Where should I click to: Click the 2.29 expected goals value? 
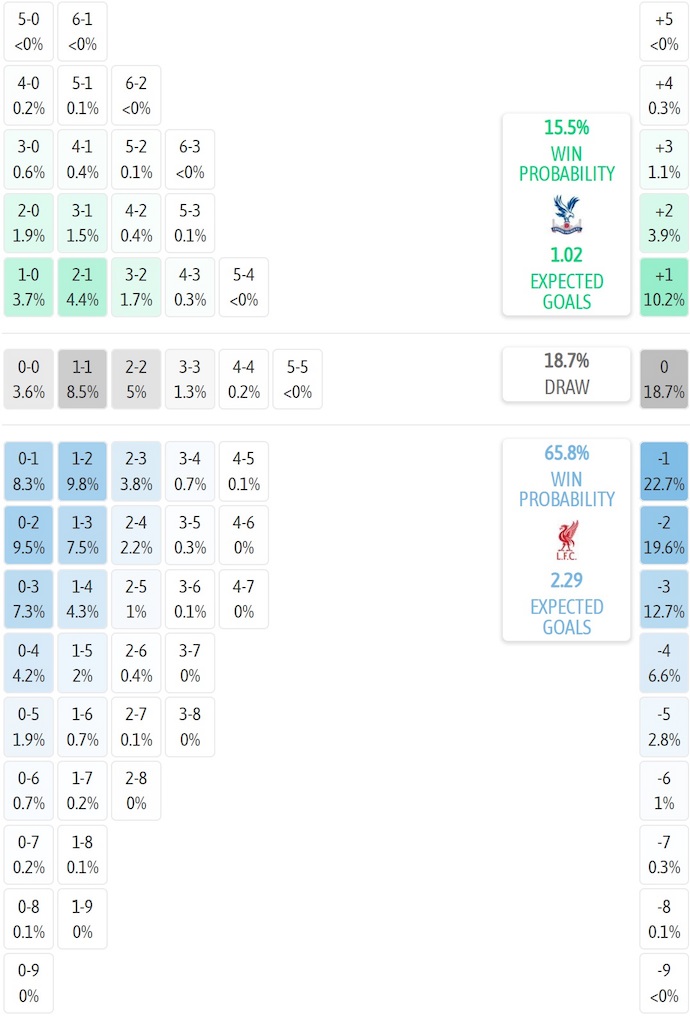click(x=566, y=580)
